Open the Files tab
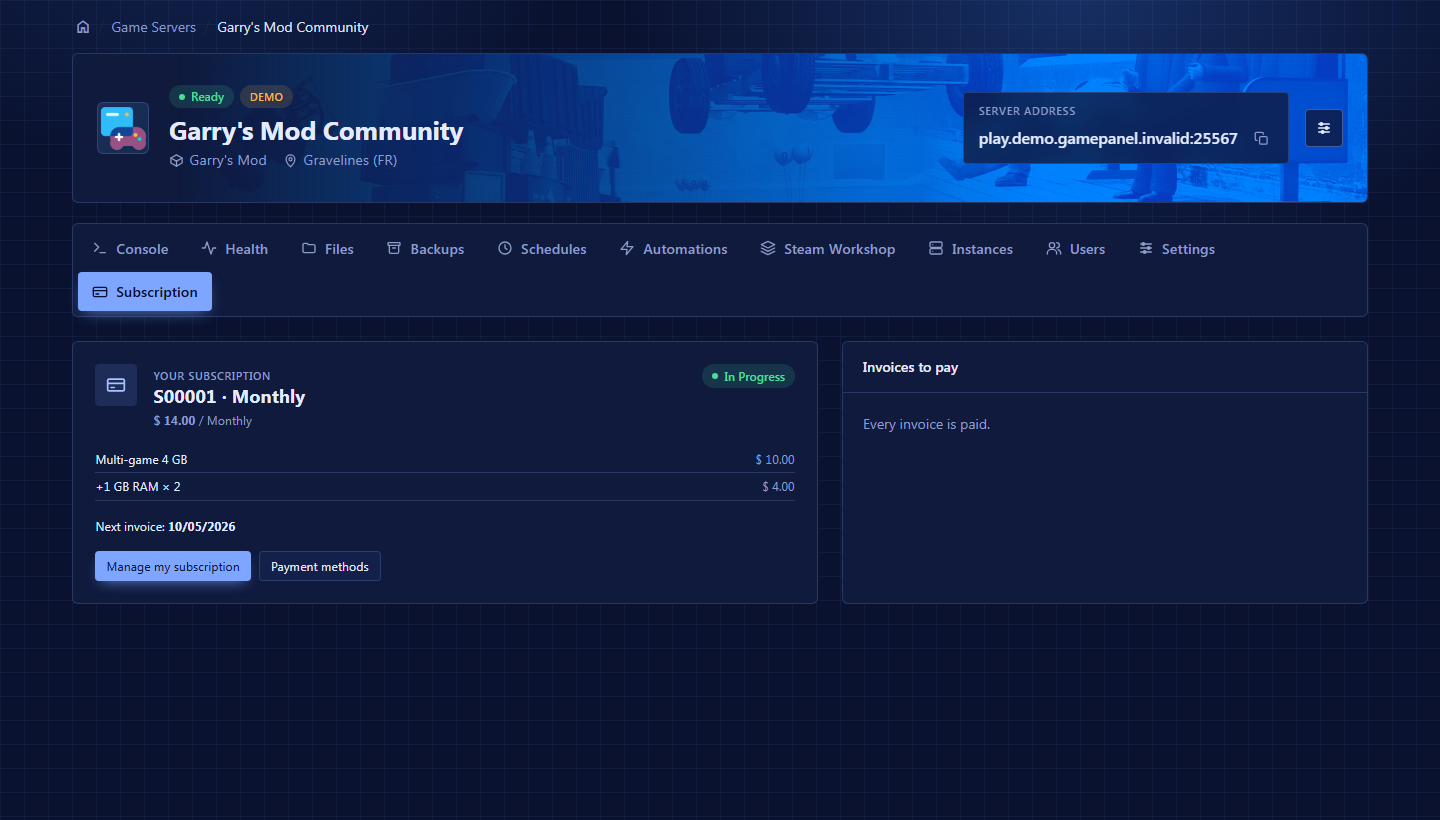Viewport: 1440px width, 820px height. pyautogui.click(x=328, y=249)
